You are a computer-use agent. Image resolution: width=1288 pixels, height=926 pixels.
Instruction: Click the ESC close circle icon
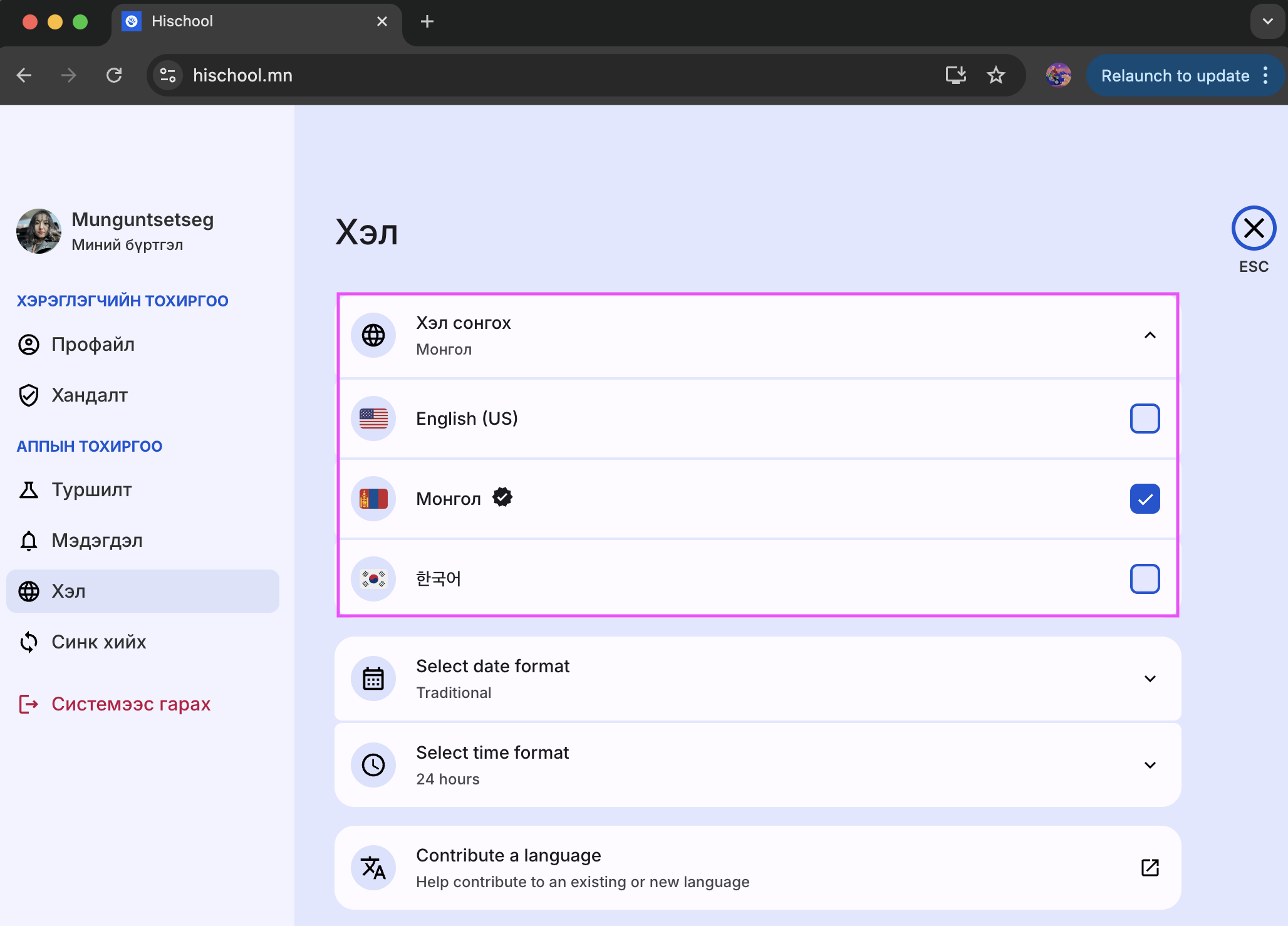pyautogui.click(x=1254, y=228)
